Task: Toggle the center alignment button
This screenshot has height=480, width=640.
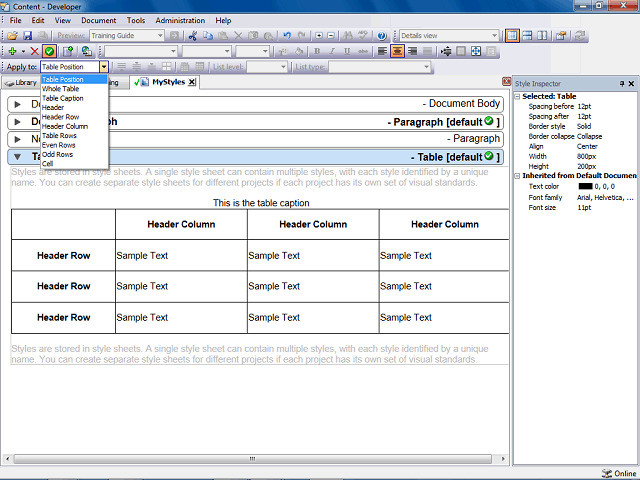Action: (397, 51)
